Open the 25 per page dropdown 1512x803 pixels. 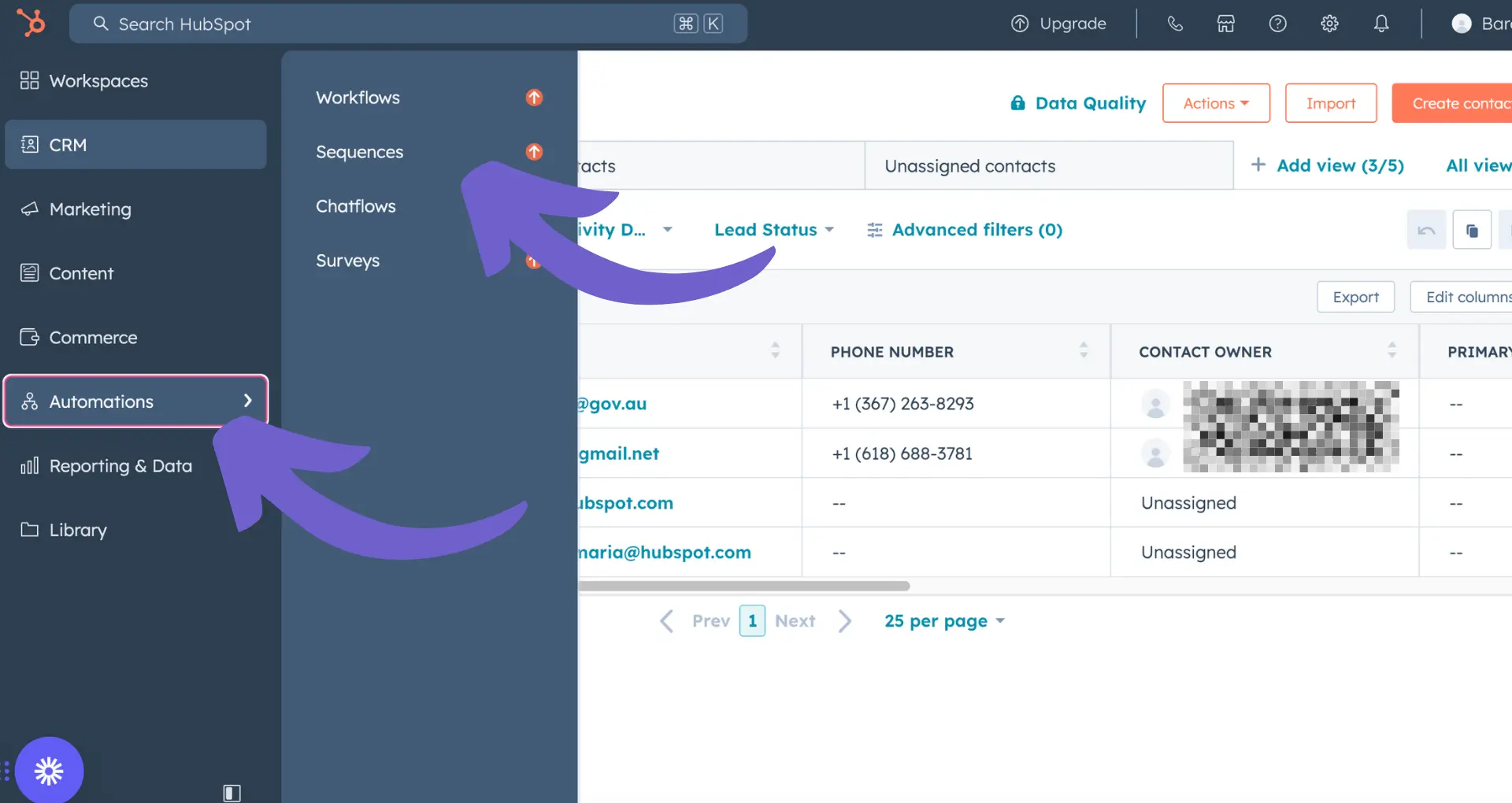click(x=944, y=621)
